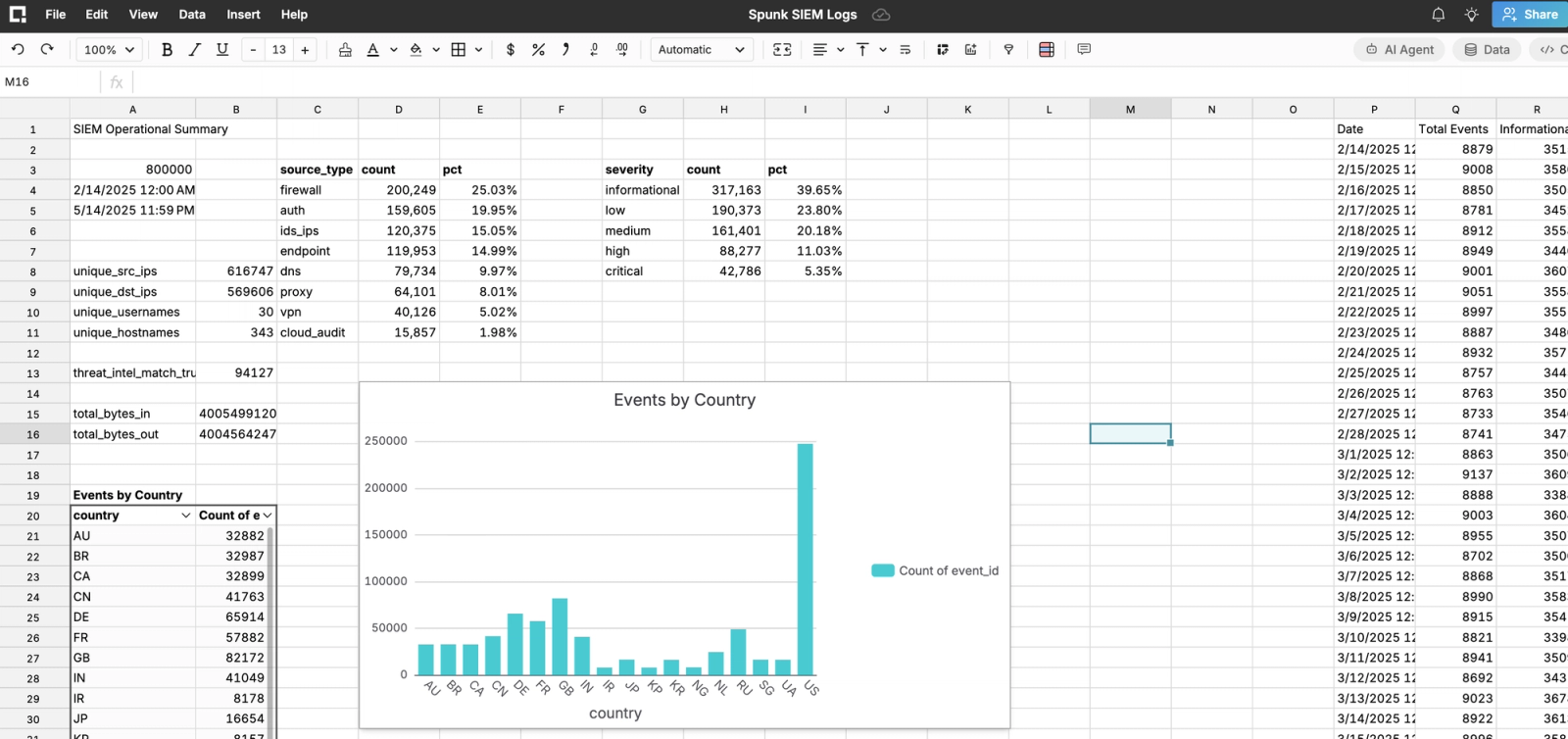Screen dimensions: 1568x739
Task: Toggle italic formatting
Action: point(194,49)
